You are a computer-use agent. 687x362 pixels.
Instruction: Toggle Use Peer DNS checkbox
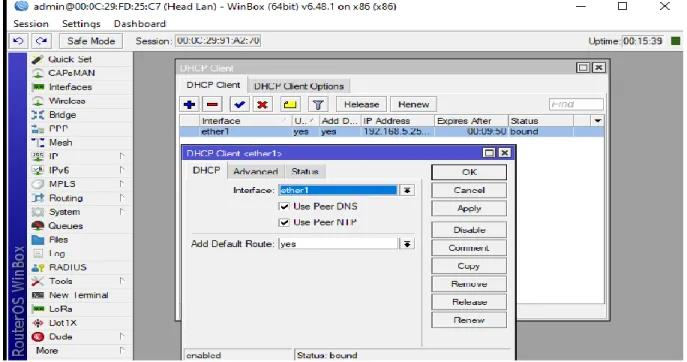[x=284, y=206]
